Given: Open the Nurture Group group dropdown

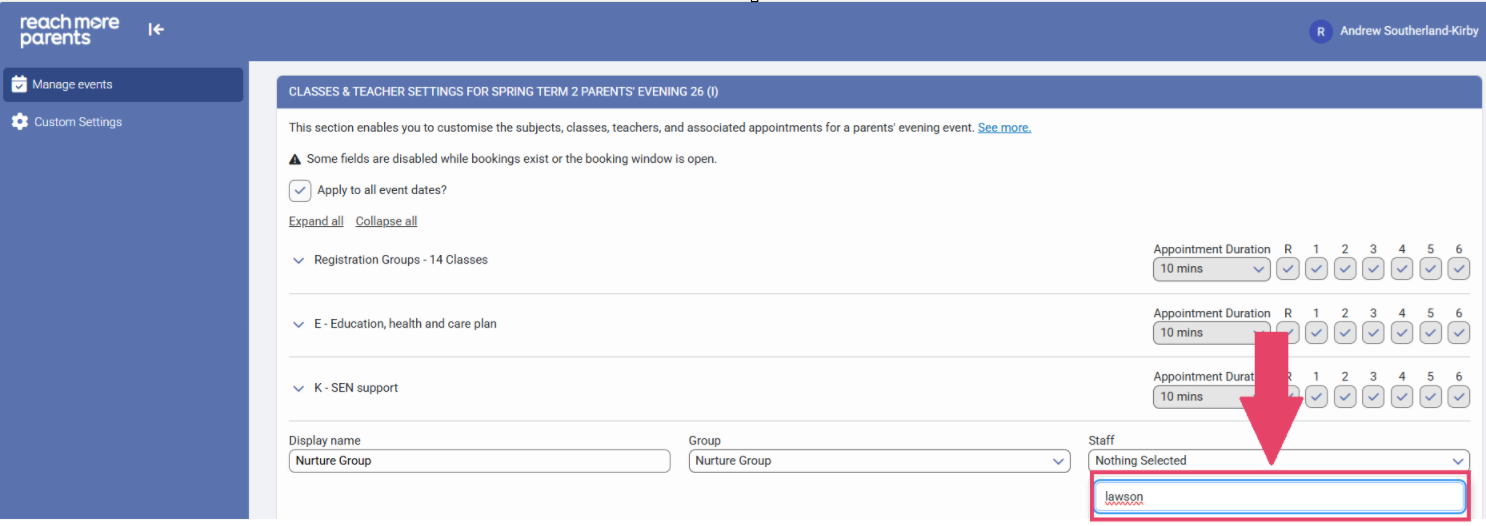Looking at the screenshot, I should 879,461.
